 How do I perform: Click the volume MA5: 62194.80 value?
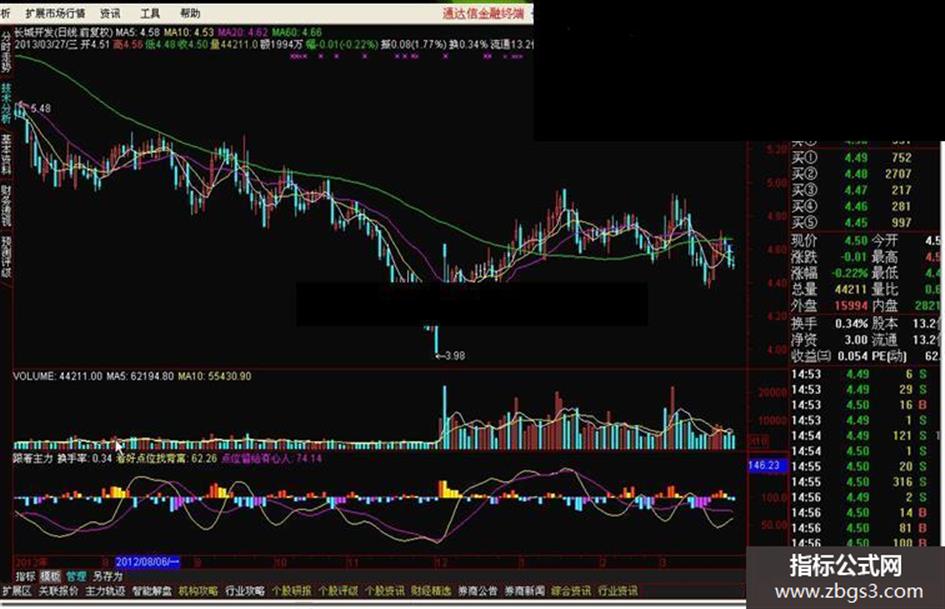point(140,376)
